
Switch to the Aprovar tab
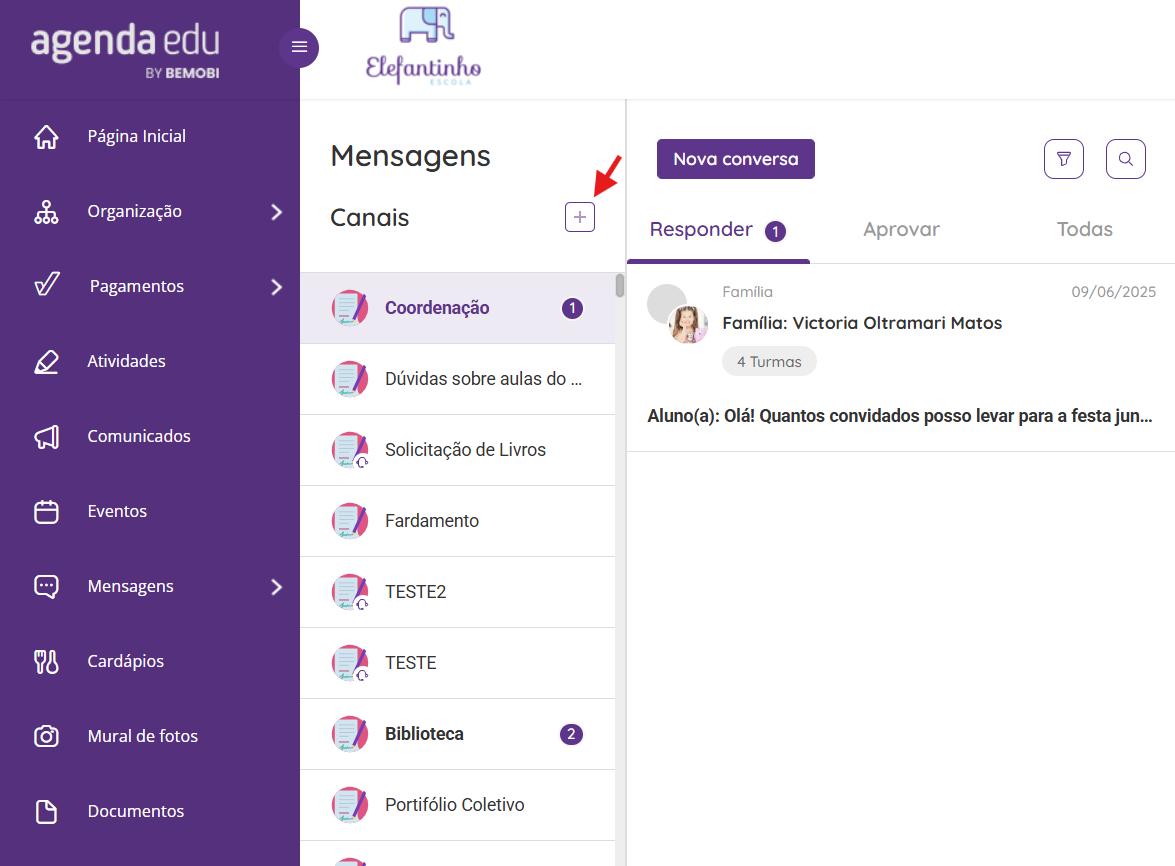coord(901,230)
